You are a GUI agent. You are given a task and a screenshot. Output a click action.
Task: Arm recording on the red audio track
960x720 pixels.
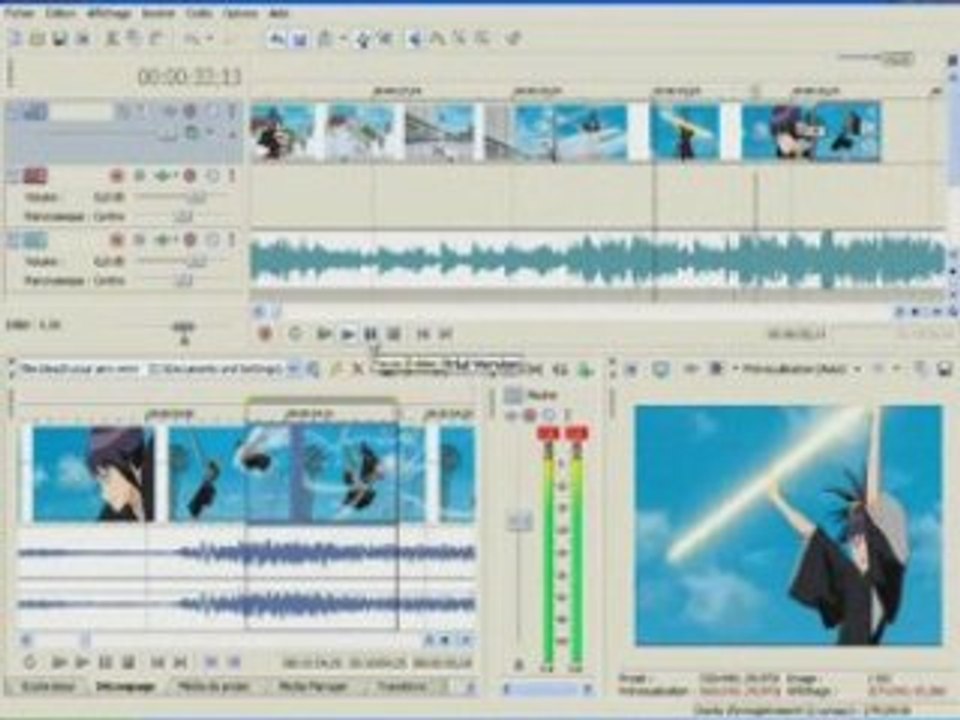(116, 176)
